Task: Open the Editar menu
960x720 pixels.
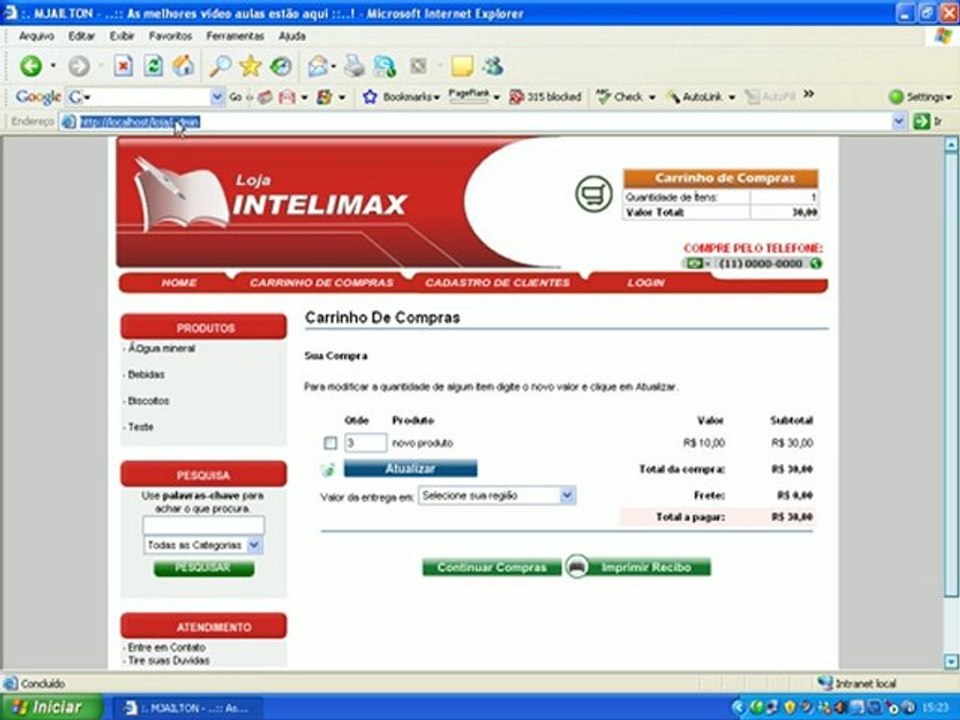Action: click(x=81, y=36)
